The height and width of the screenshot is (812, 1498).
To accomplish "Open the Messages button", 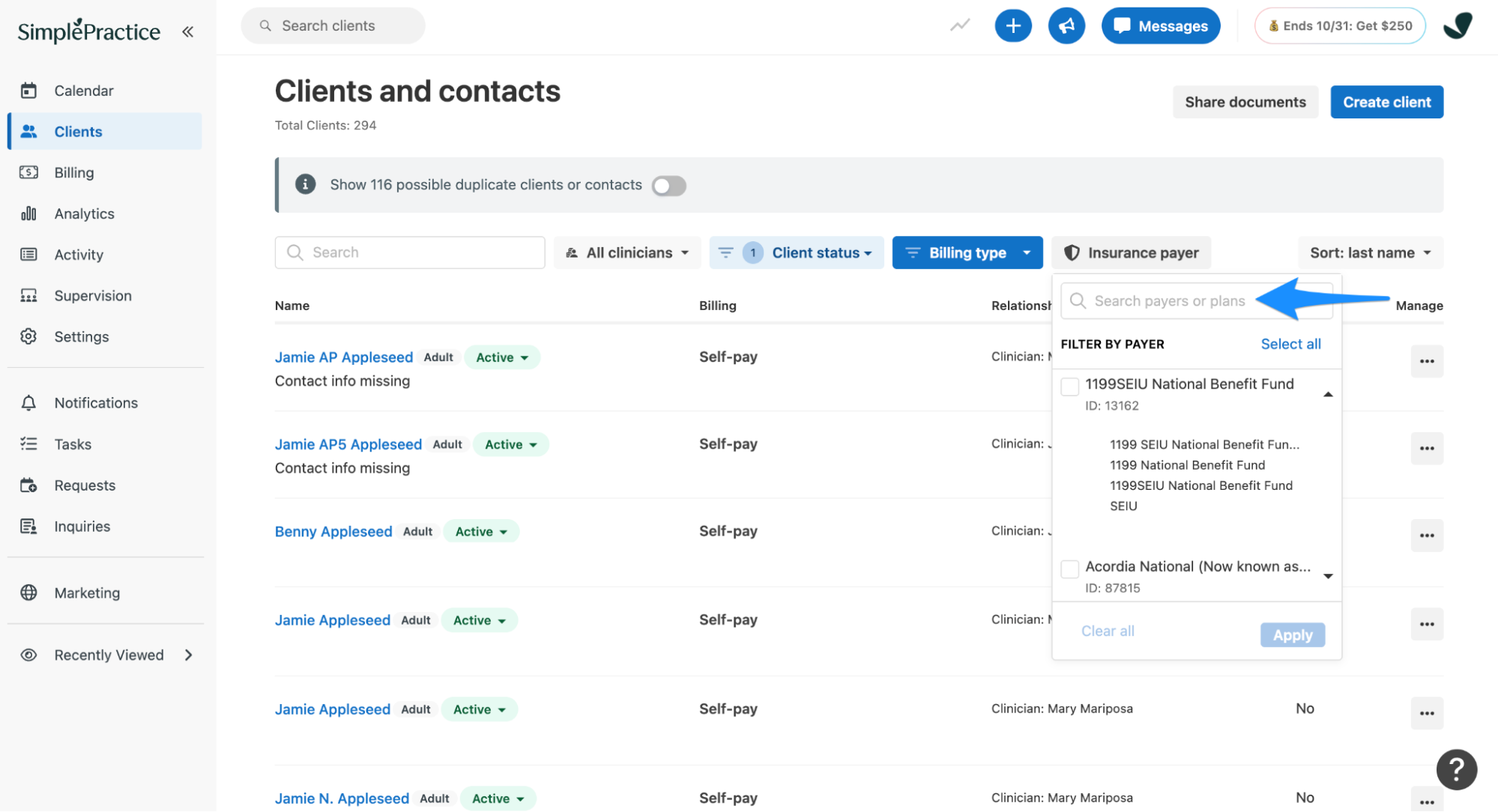I will 1161,26.
